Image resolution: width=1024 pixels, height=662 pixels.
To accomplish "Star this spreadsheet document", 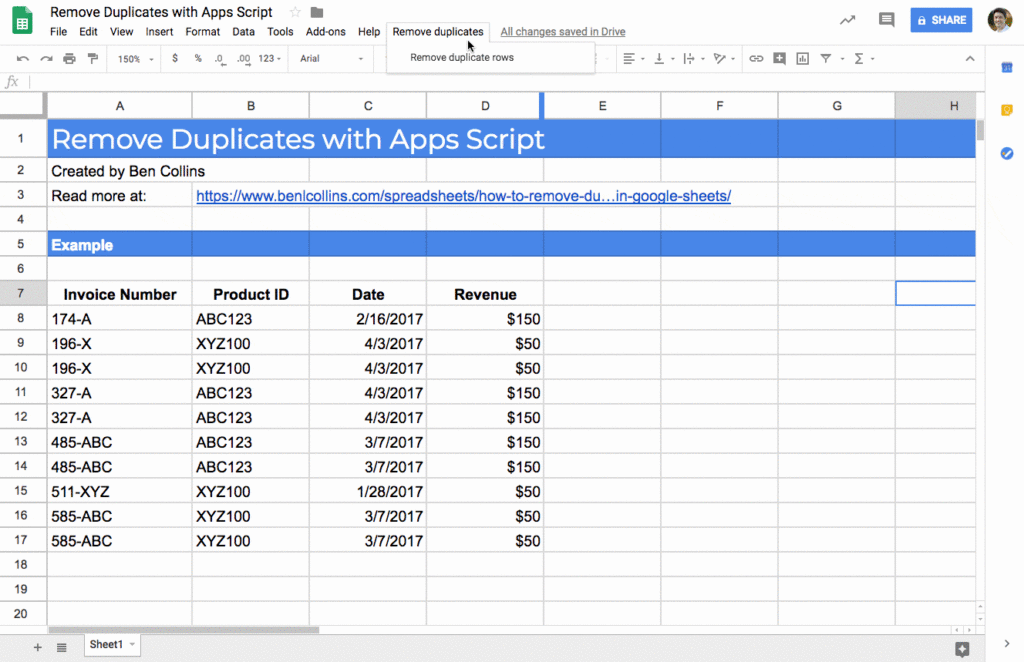I will tap(295, 12).
